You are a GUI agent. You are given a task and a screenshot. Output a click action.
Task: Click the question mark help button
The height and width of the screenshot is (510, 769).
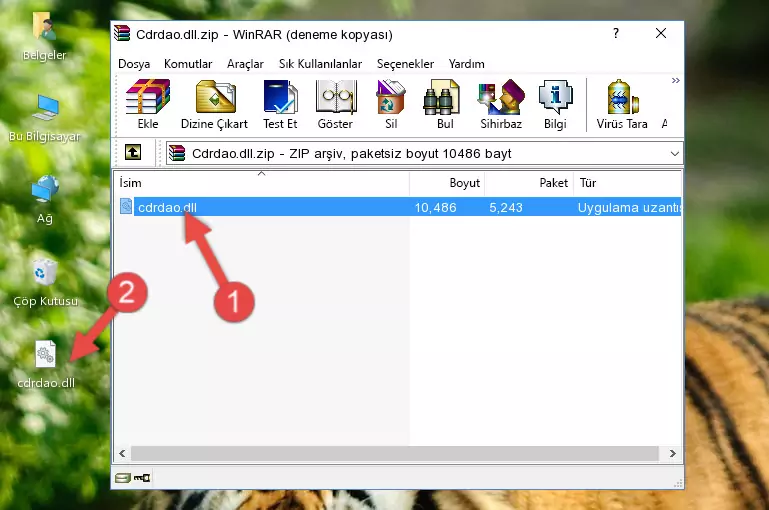pos(615,33)
